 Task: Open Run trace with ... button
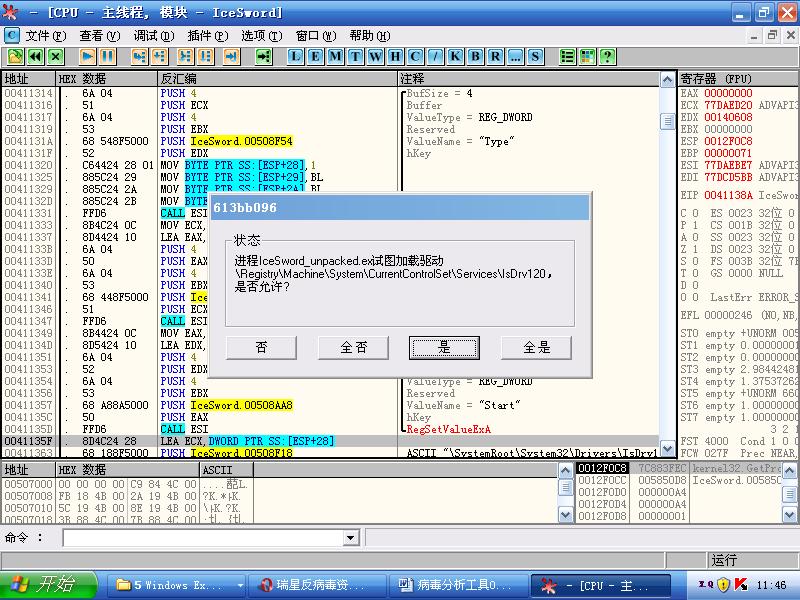515,57
